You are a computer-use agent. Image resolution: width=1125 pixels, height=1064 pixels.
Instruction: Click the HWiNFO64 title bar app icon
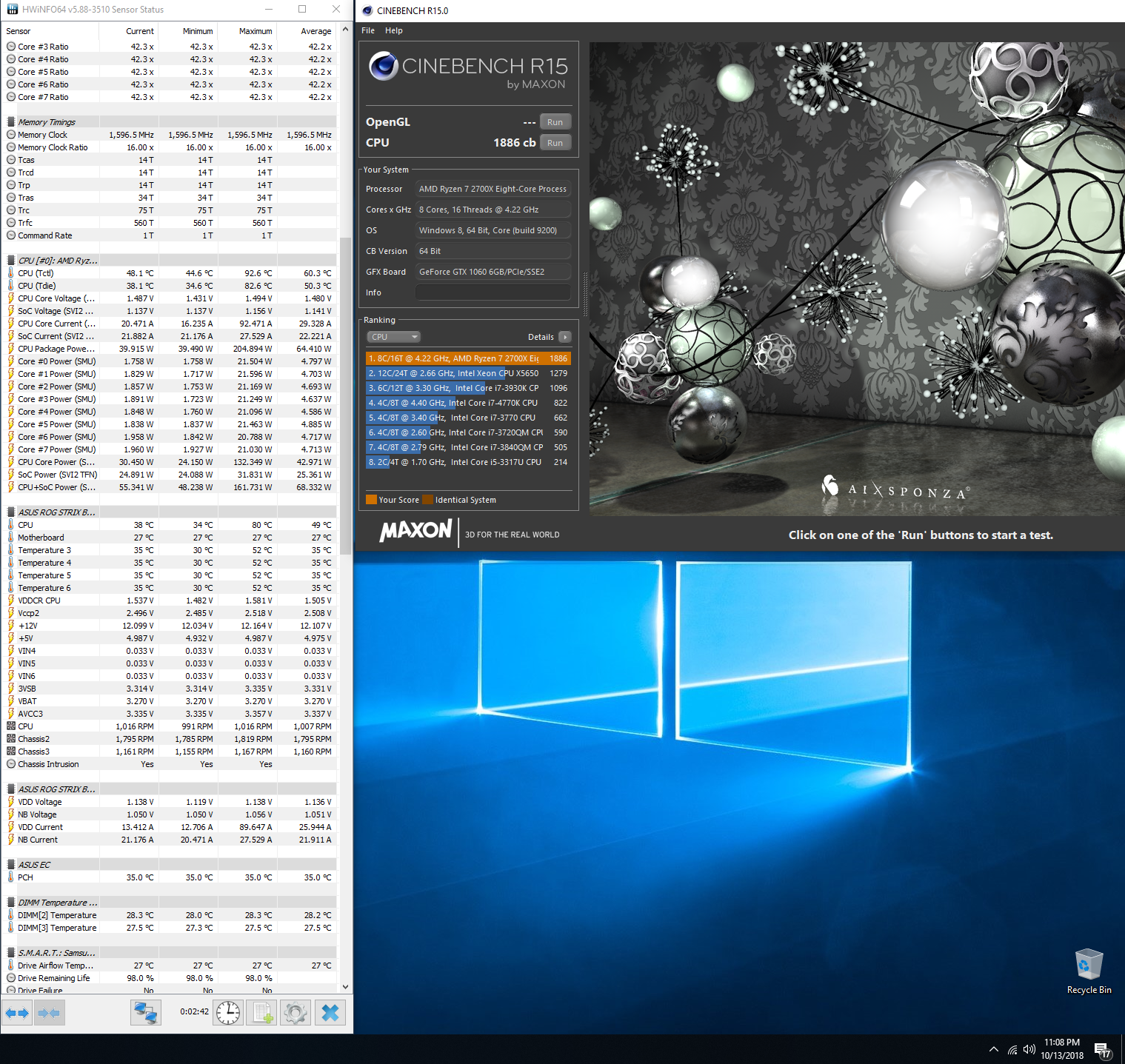(x=12, y=9)
